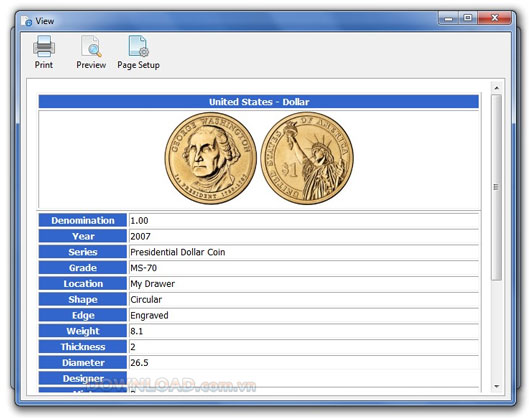The height and width of the screenshot is (418, 530).
Task: Select the year value 2007
Action: click(x=140, y=237)
